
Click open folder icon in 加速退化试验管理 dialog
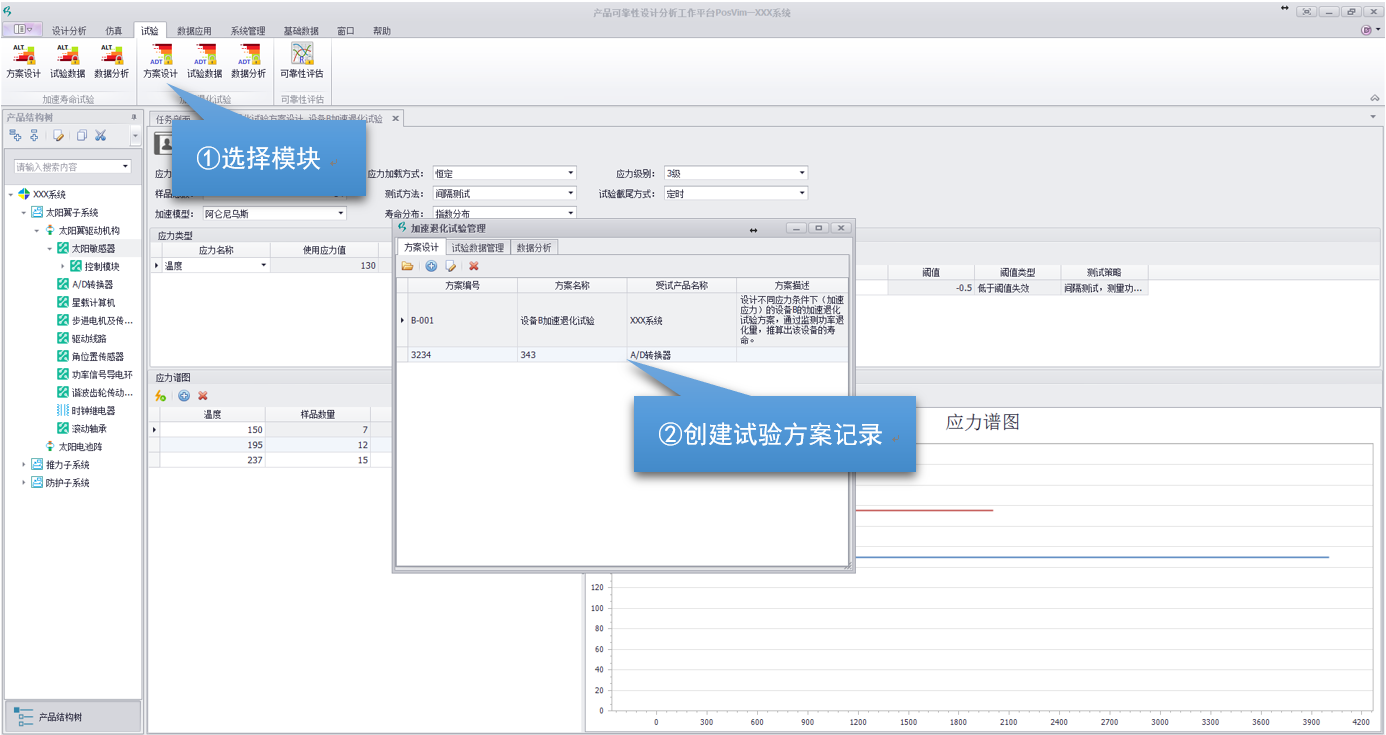408,266
